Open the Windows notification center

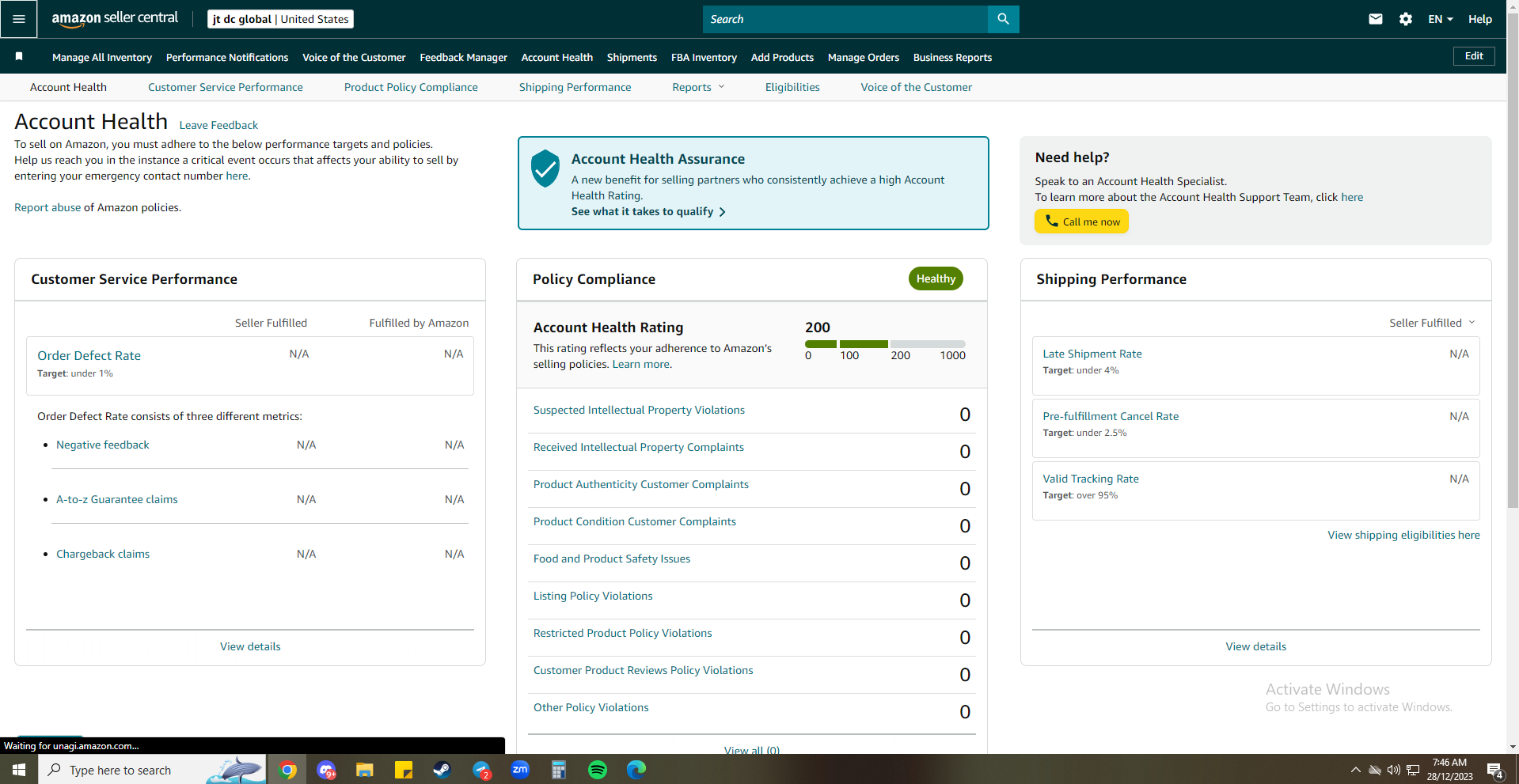pyautogui.click(x=1495, y=771)
